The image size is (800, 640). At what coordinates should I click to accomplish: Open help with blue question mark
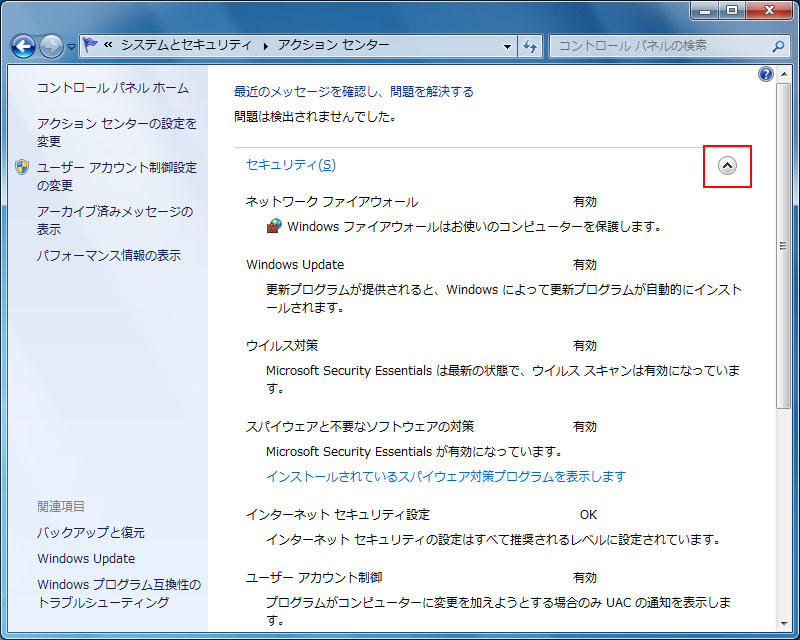[766, 74]
